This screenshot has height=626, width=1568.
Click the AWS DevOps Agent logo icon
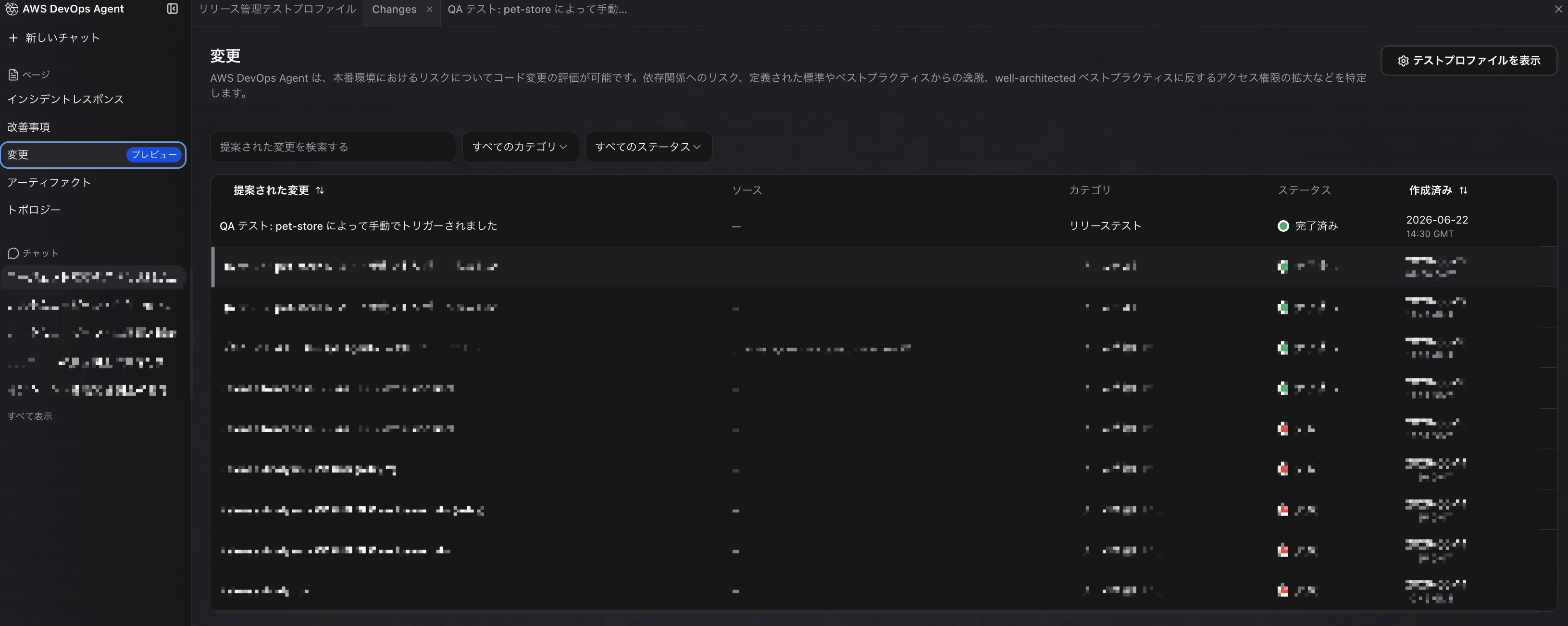click(x=12, y=9)
